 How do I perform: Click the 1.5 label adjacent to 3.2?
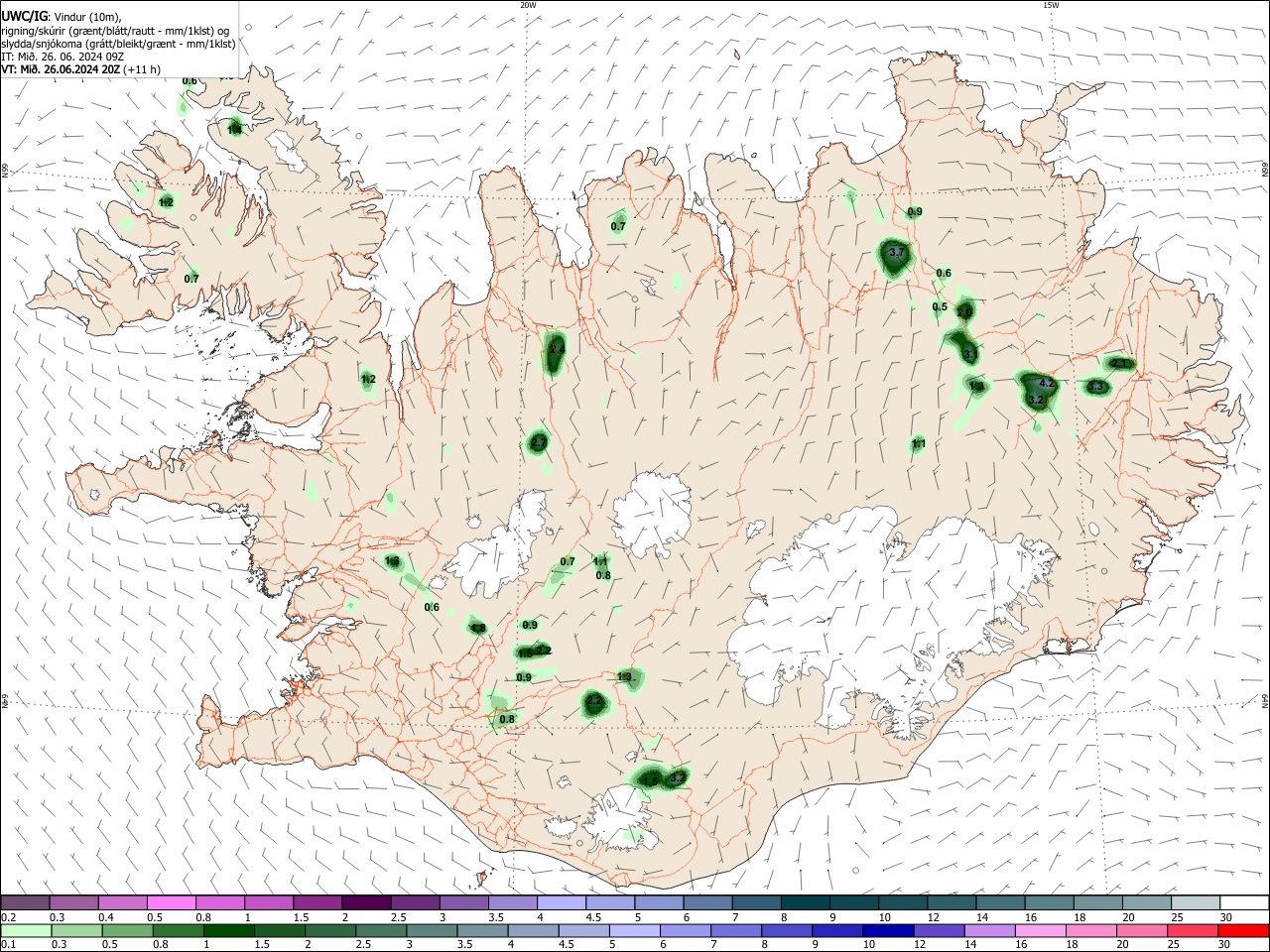point(650,781)
